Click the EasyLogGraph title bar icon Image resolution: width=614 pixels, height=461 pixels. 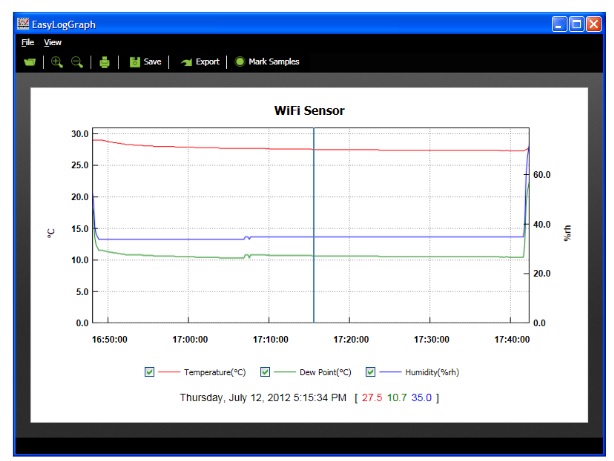(23, 24)
